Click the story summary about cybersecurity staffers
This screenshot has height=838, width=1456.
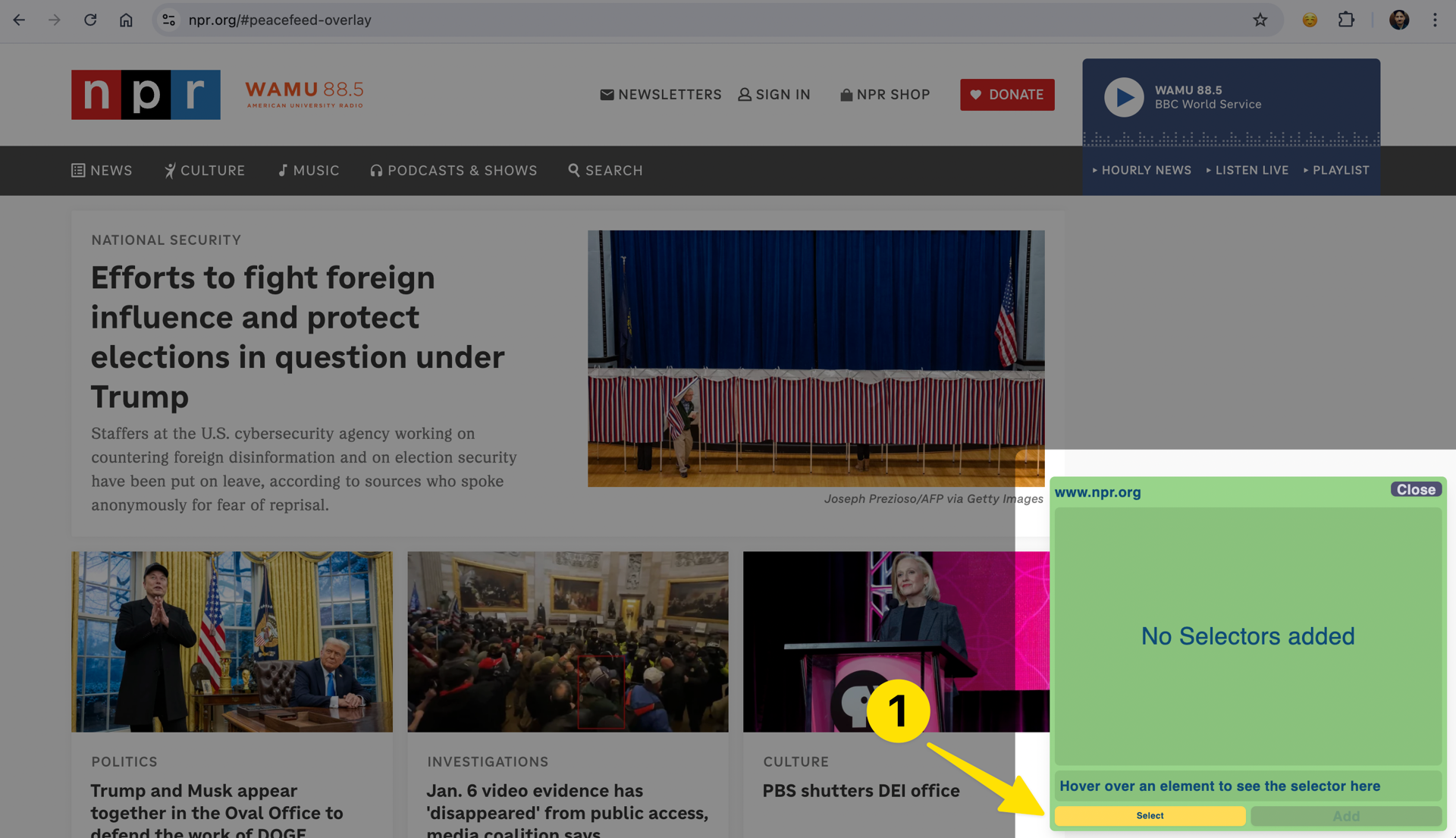pos(304,469)
